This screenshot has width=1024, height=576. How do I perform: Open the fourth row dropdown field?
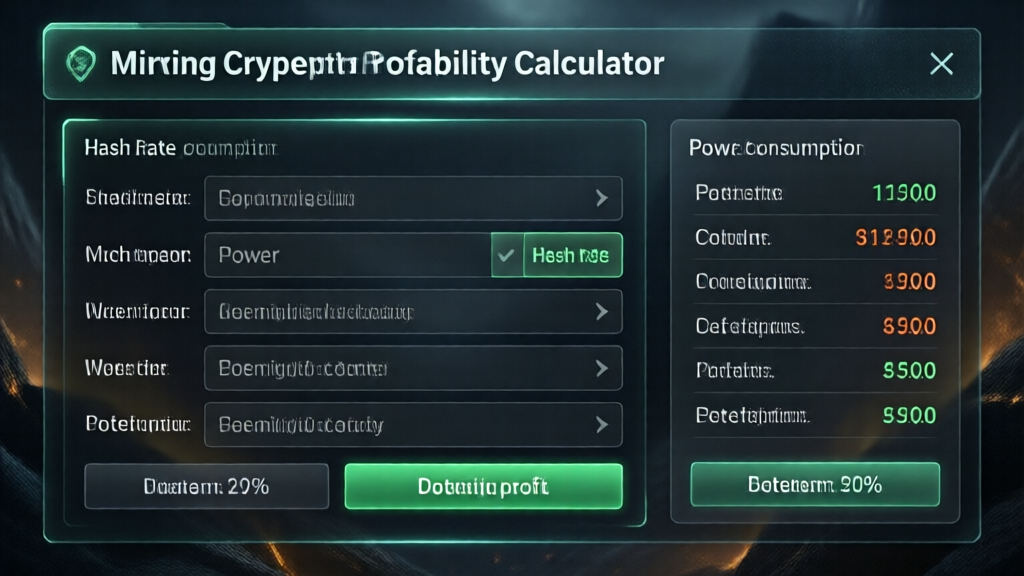400,368
